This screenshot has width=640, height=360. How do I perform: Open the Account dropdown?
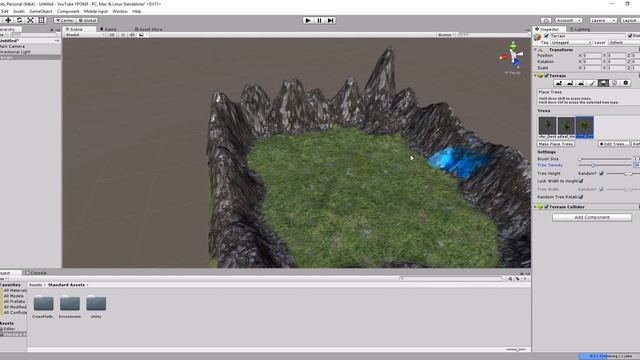568,20
